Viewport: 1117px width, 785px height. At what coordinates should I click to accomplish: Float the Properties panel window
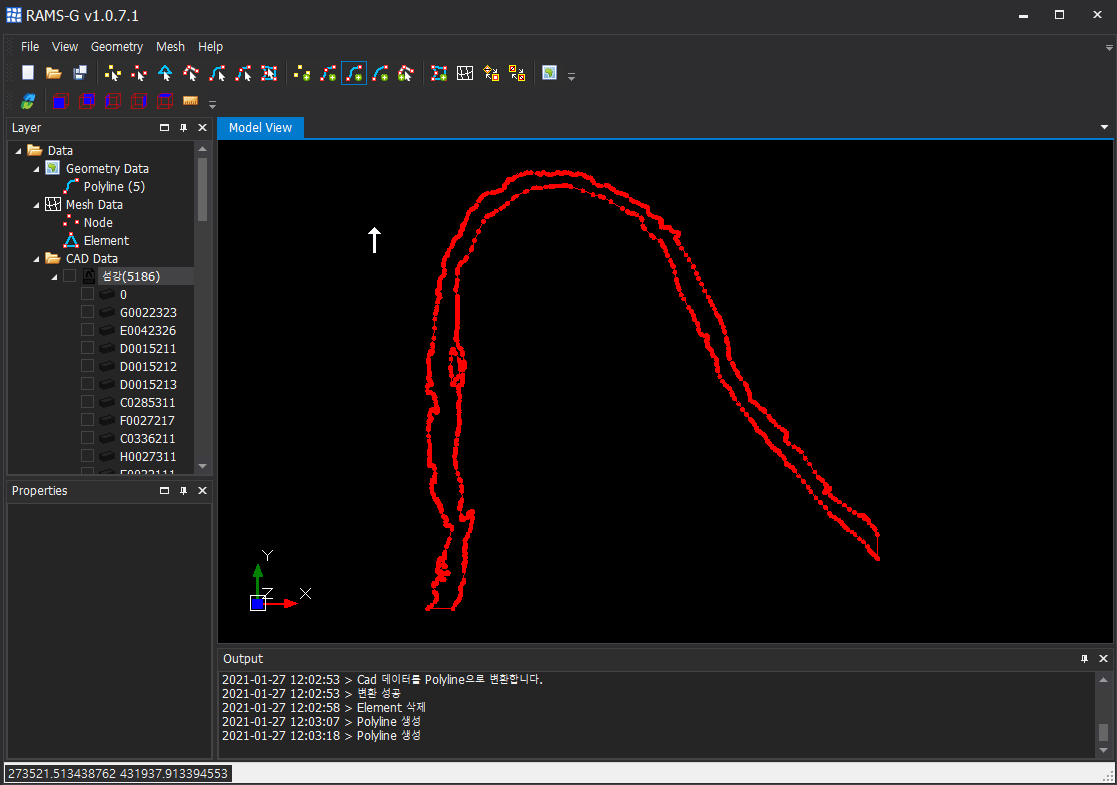165,491
